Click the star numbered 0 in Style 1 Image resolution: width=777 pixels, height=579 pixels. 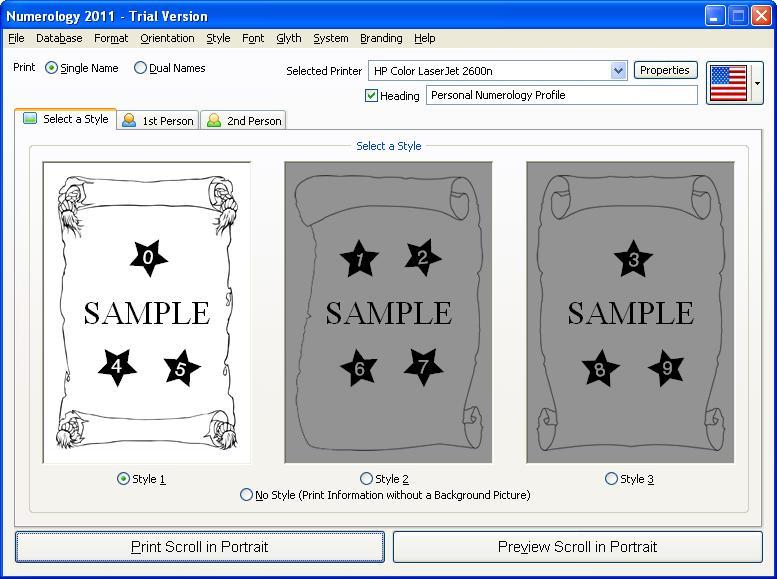click(148, 258)
